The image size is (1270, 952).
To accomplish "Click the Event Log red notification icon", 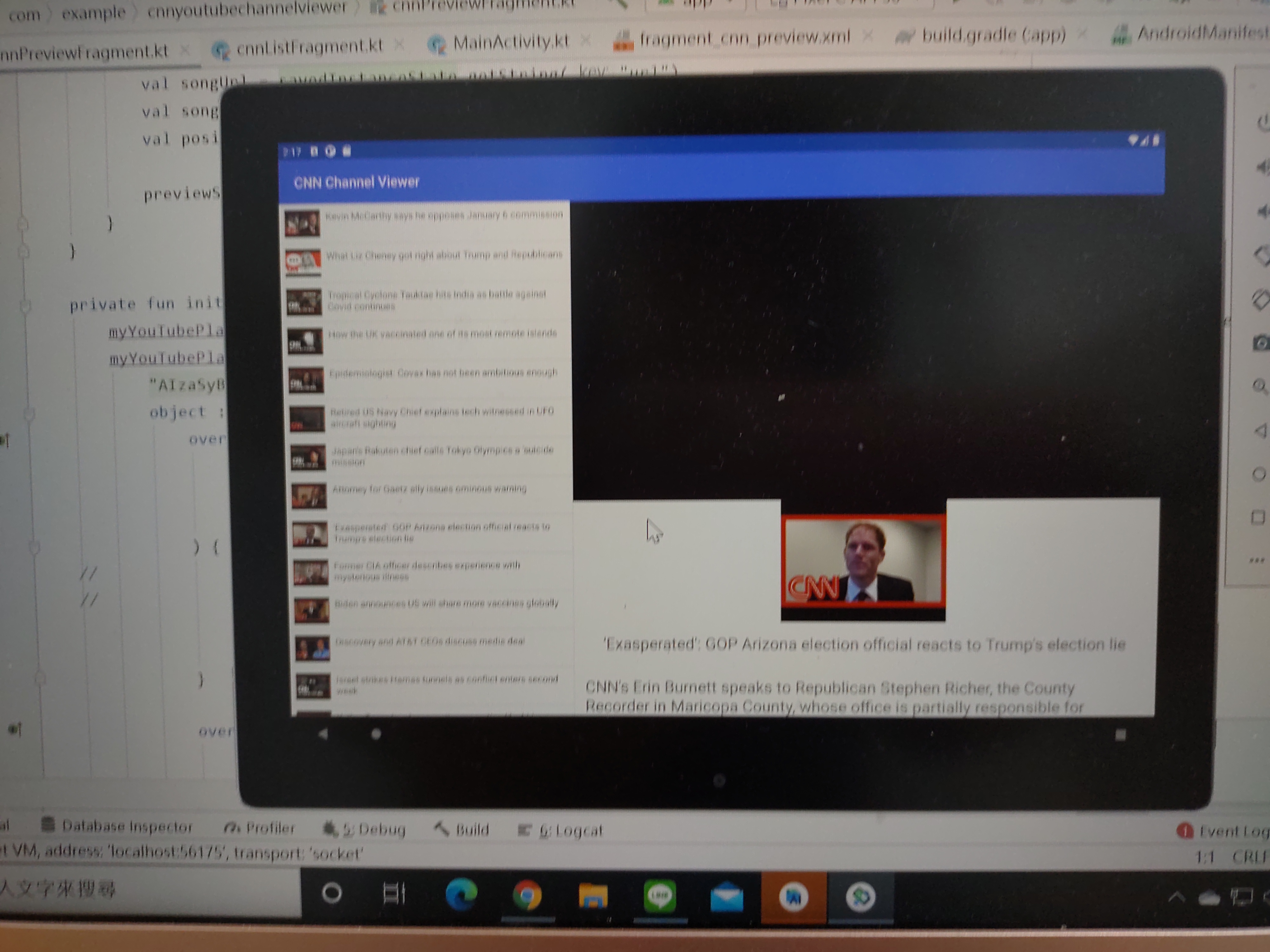I will click(x=1185, y=830).
